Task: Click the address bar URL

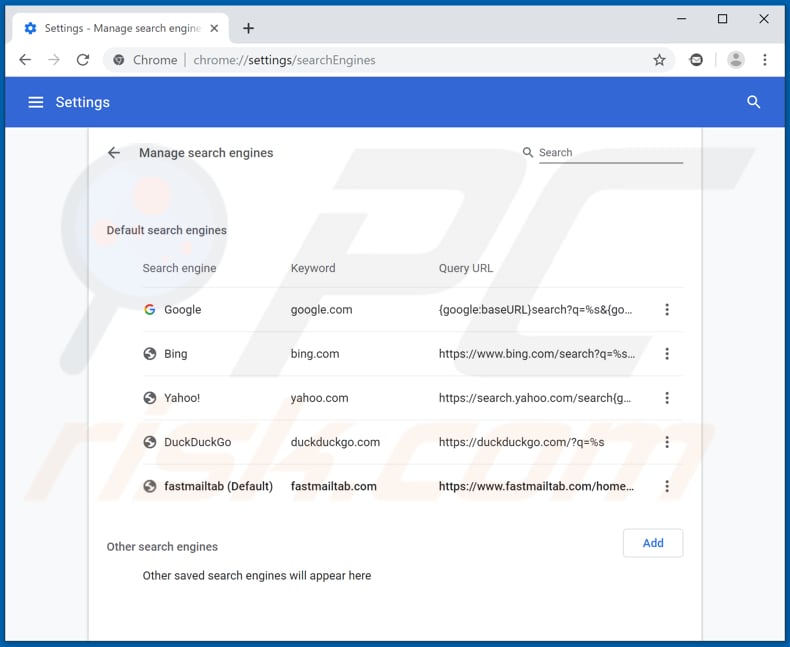Action: (x=284, y=60)
